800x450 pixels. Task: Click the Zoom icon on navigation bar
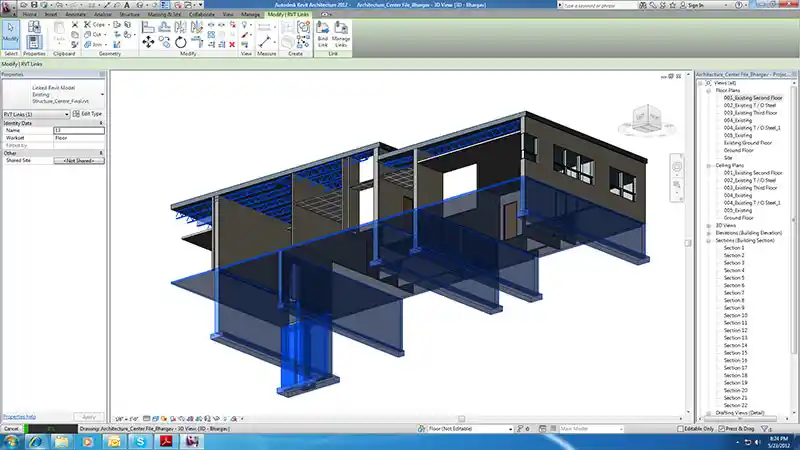click(x=677, y=184)
